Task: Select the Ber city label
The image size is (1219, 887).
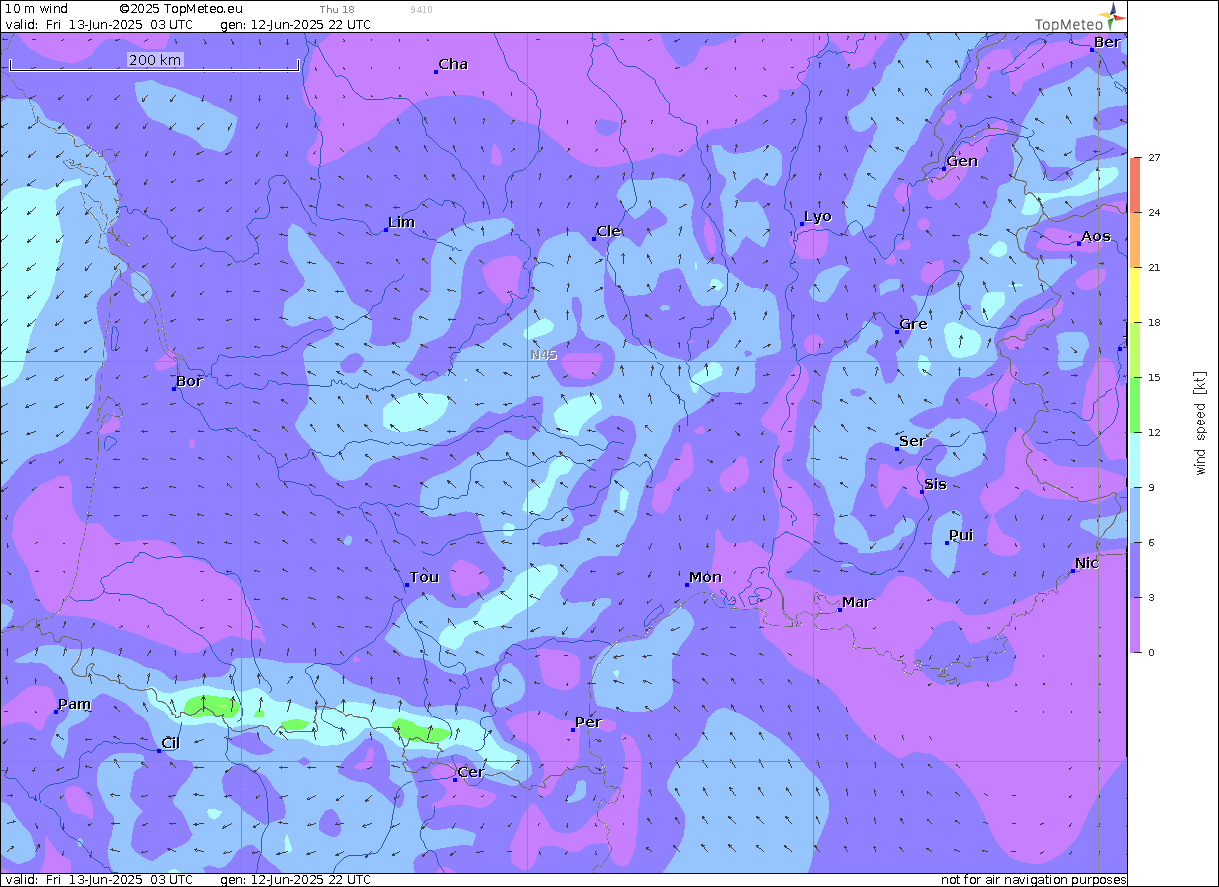Action: [1107, 42]
